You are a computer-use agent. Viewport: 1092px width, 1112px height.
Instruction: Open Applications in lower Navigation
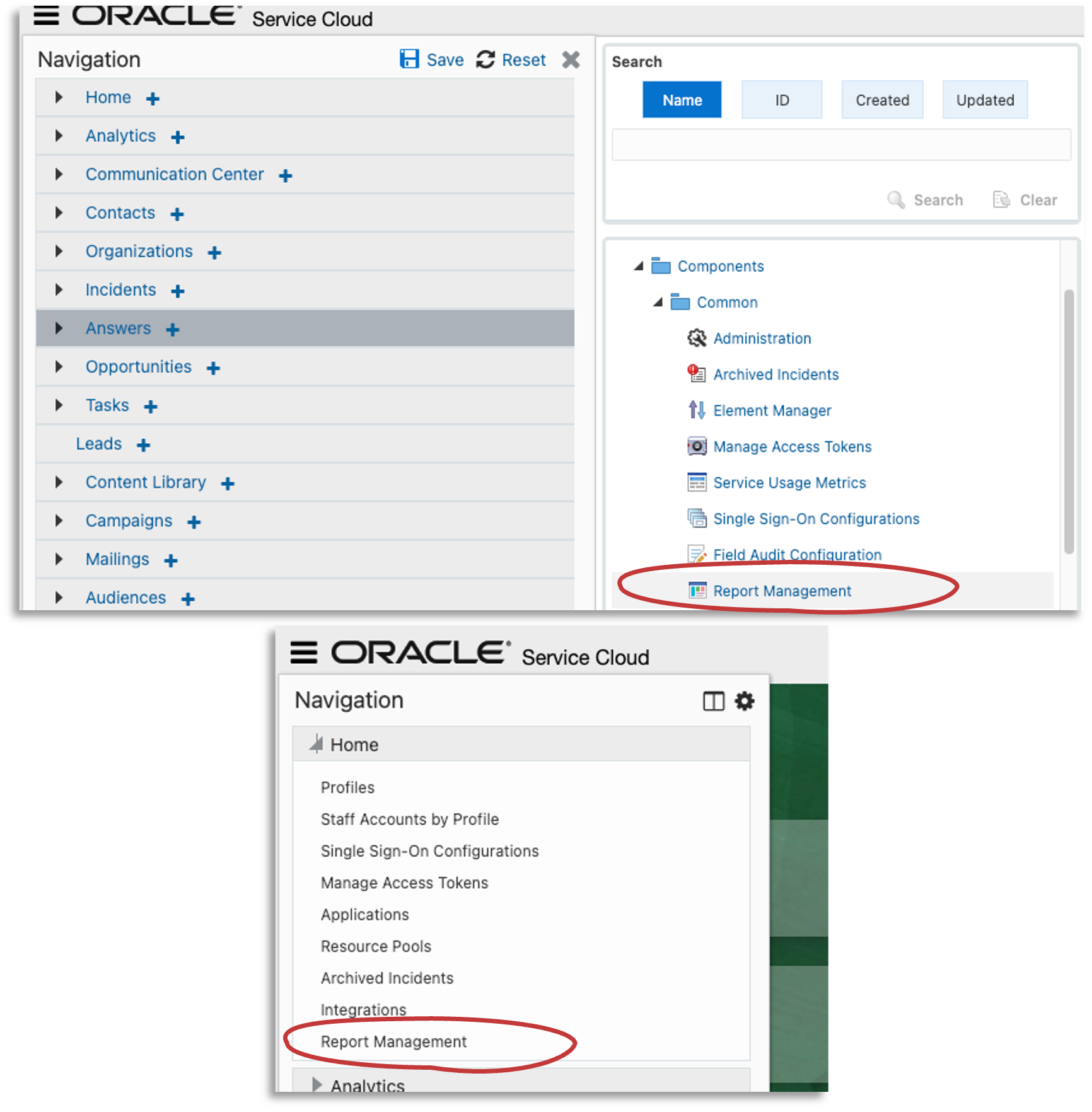pyautogui.click(x=364, y=915)
